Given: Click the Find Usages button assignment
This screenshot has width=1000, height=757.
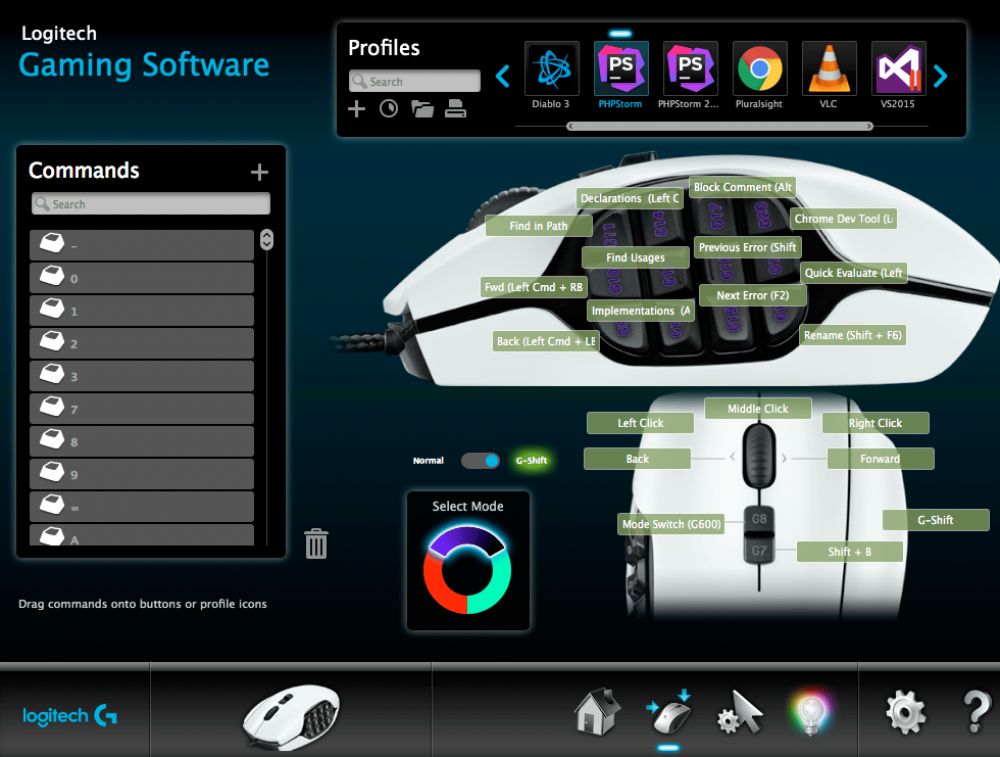Looking at the screenshot, I should (636, 258).
